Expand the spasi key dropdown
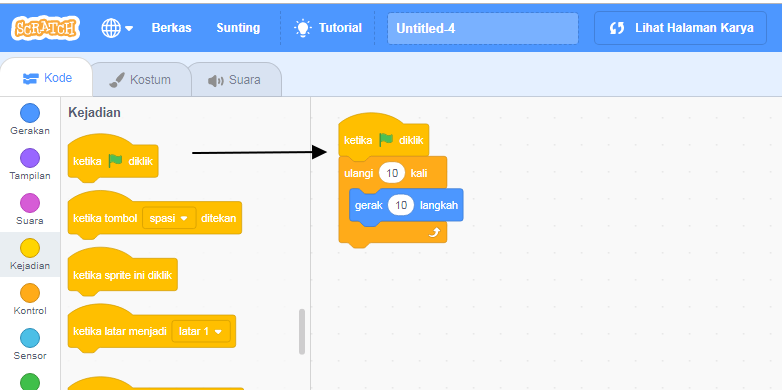This screenshot has height=390, width=782. 169,218
